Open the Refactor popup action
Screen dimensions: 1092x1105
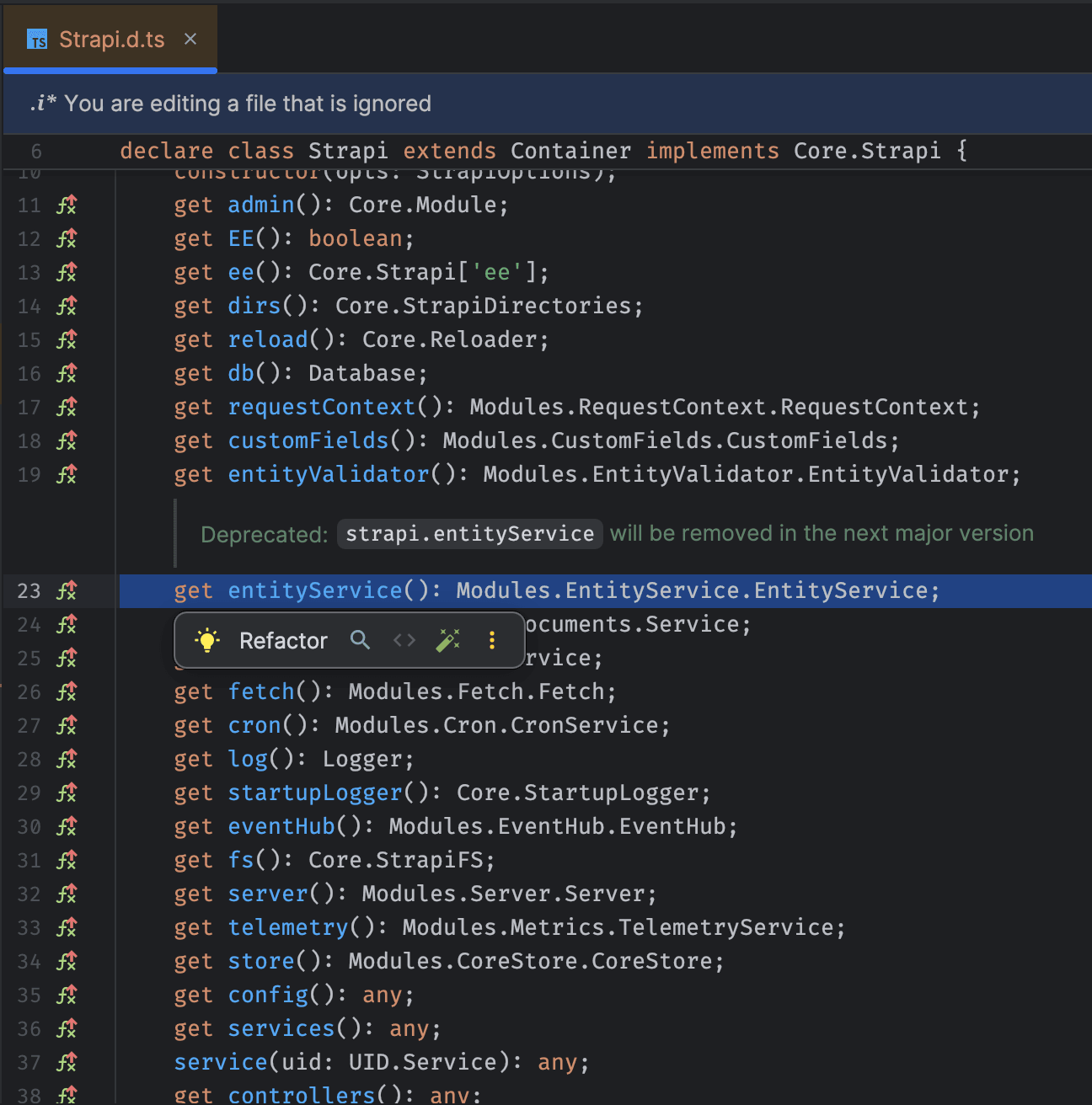pyautogui.click(x=283, y=641)
